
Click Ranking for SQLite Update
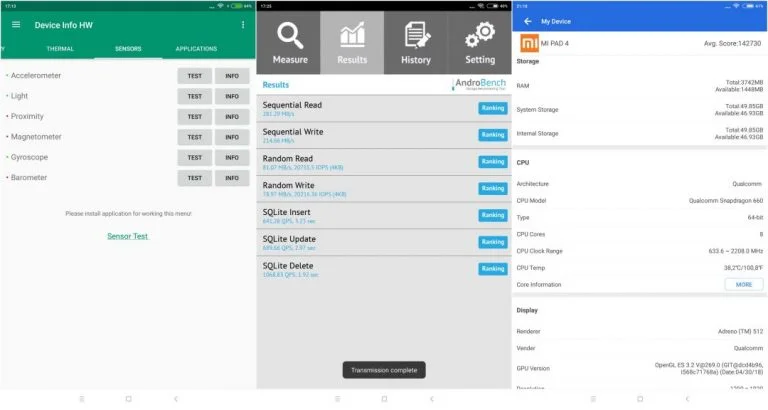click(x=493, y=242)
